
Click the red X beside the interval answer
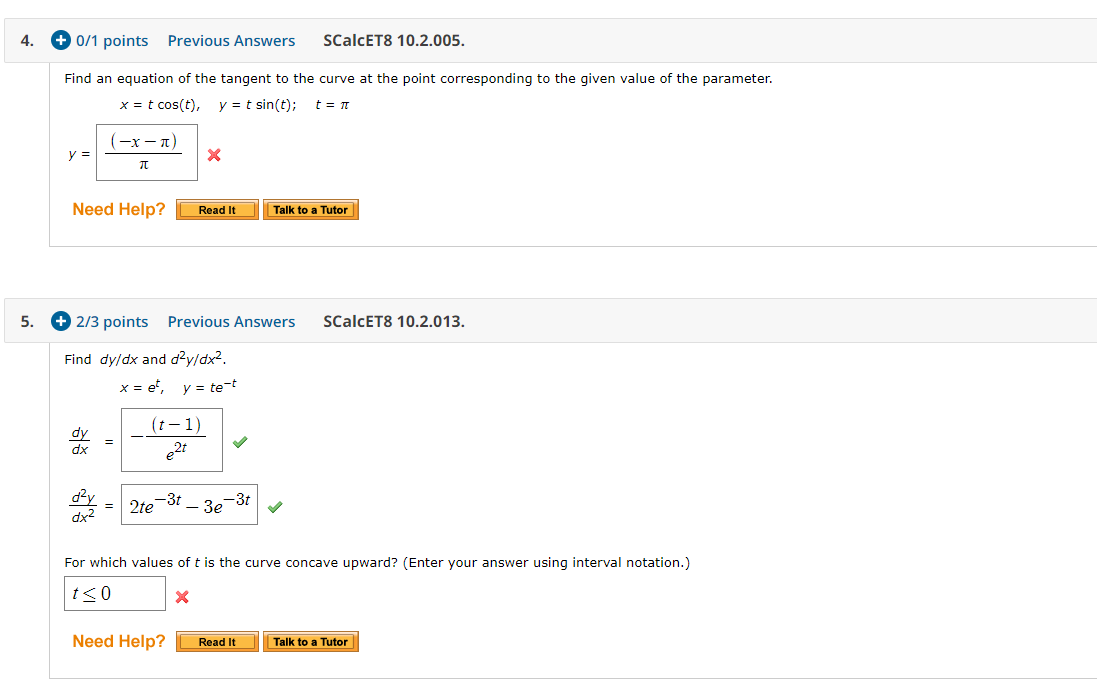(x=181, y=597)
